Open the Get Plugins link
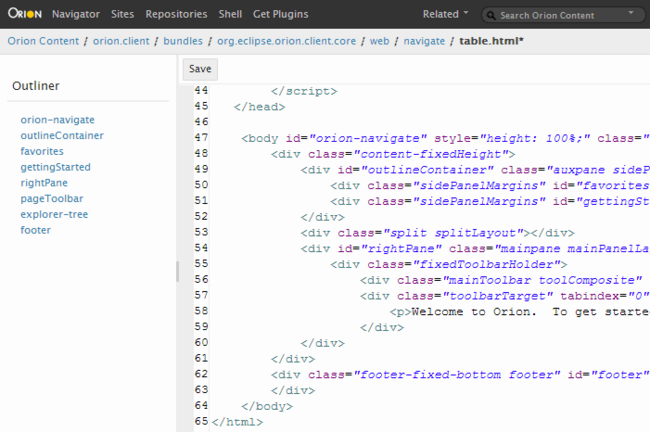Viewport: 650px width, 432px height. tap(281, 14)
